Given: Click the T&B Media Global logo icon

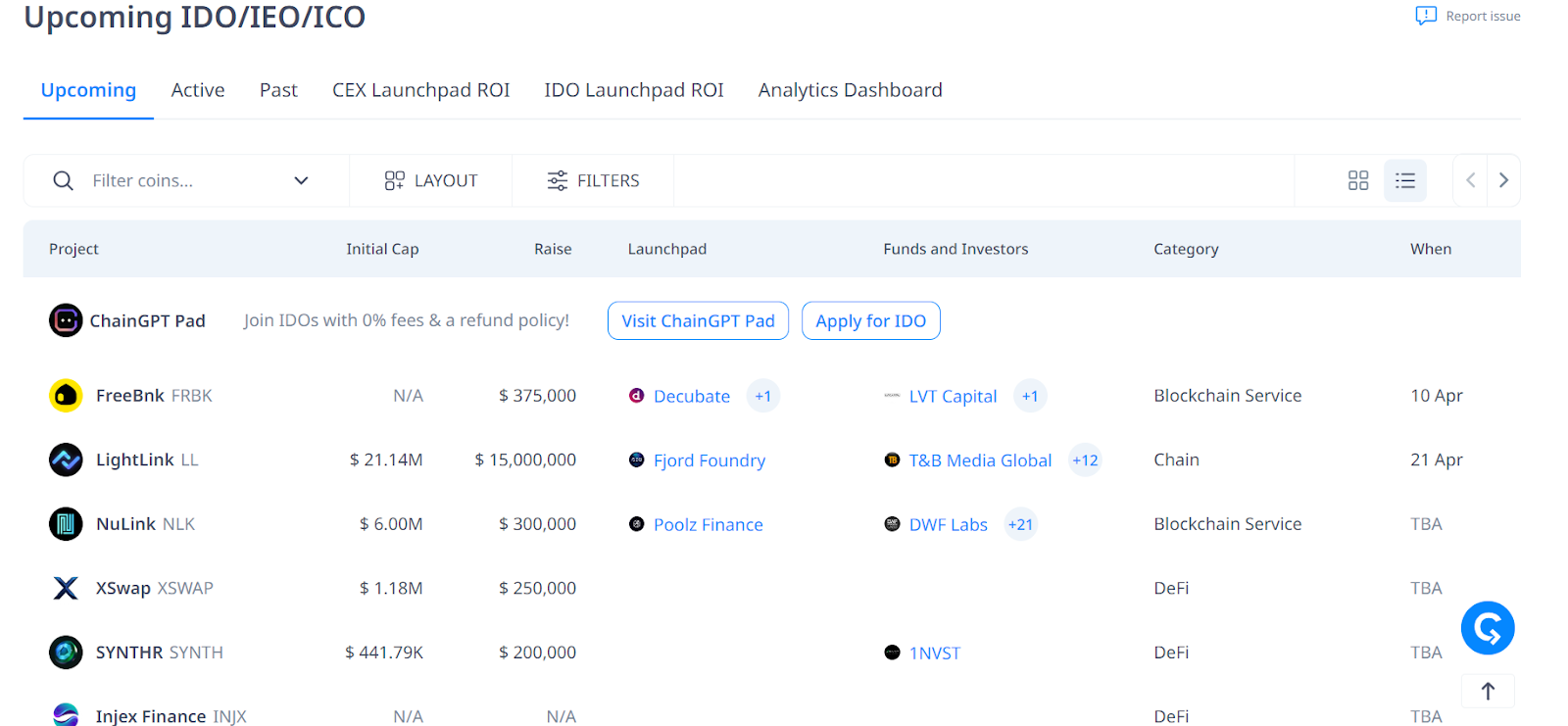Looking at the screenshot, I should (x=892, y=460).
